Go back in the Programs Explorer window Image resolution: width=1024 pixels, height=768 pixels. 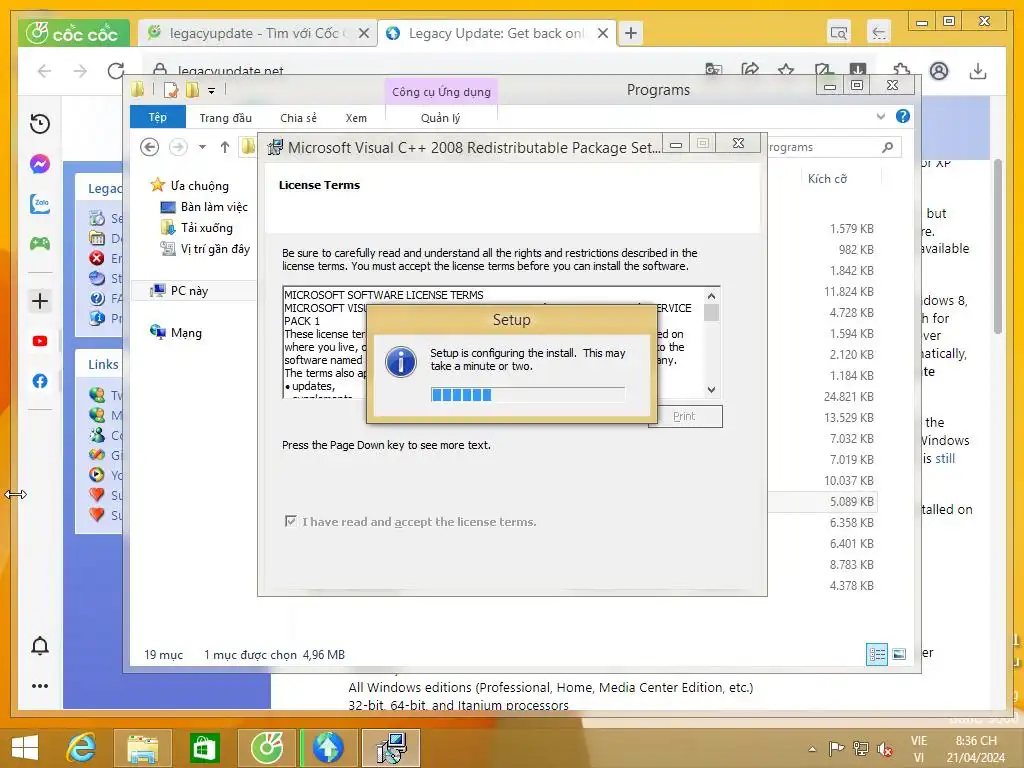point(150,147)
